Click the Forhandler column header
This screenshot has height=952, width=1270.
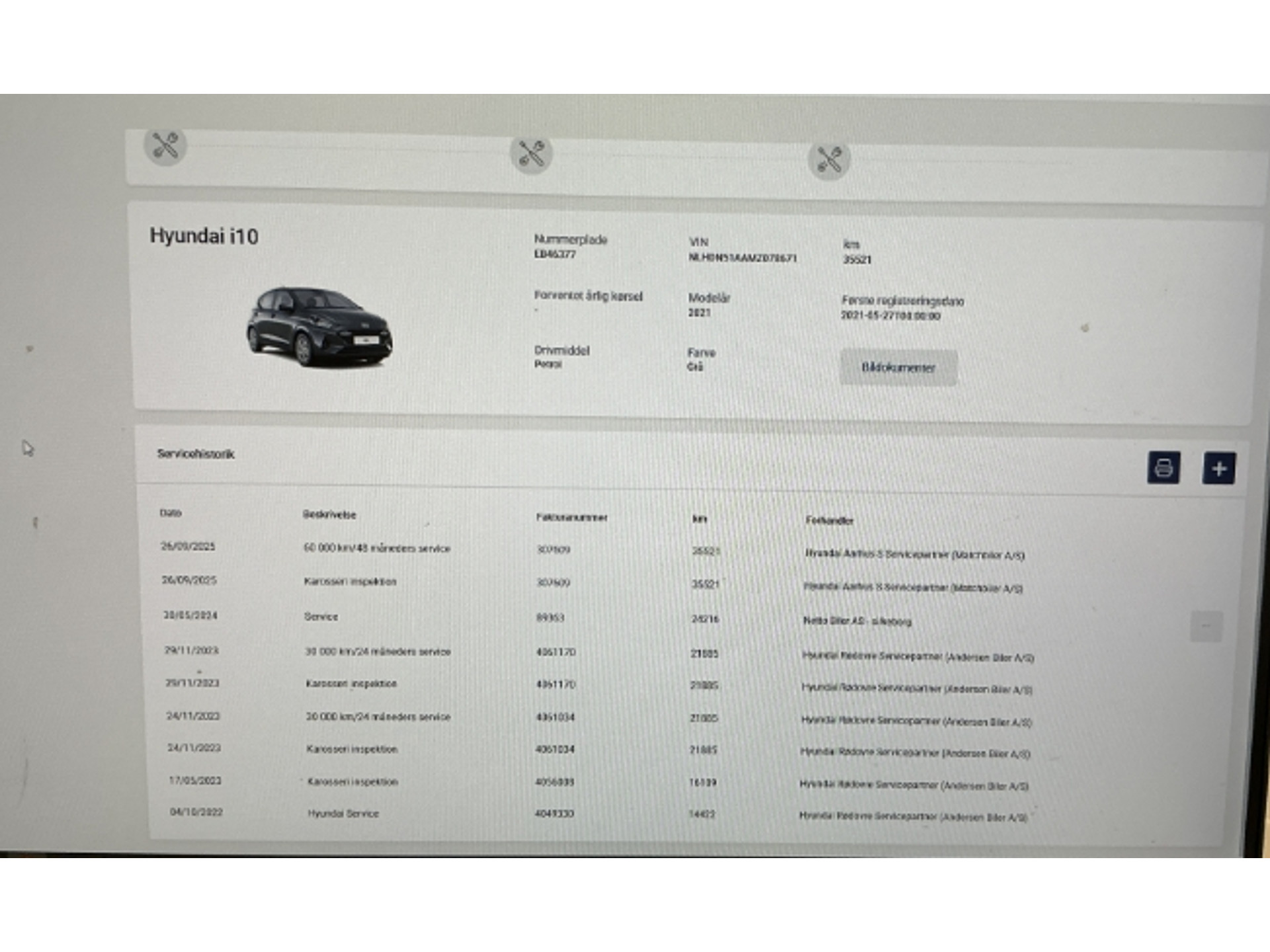(x=829, y=520)
